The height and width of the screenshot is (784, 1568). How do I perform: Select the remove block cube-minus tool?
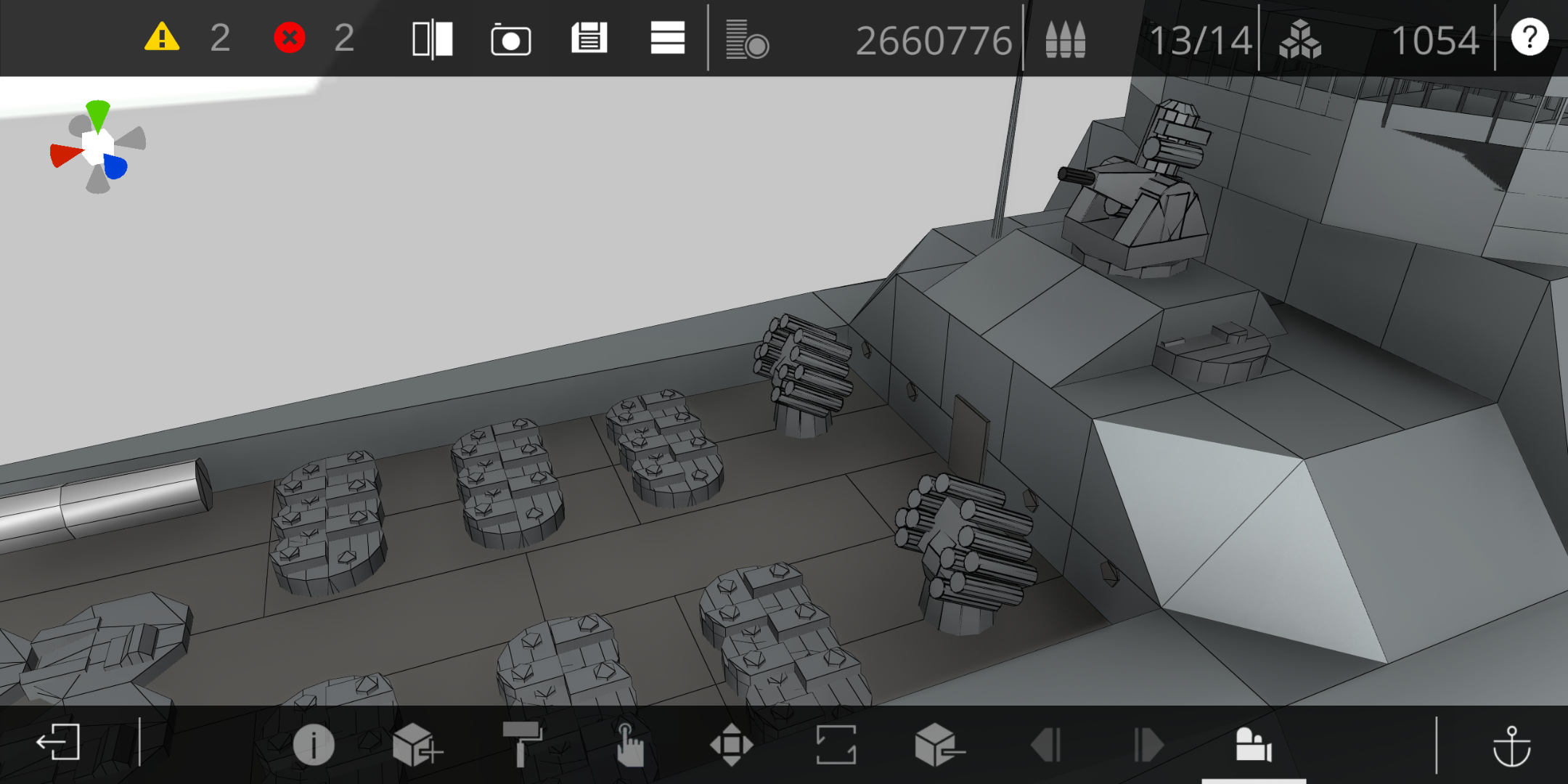939,745
